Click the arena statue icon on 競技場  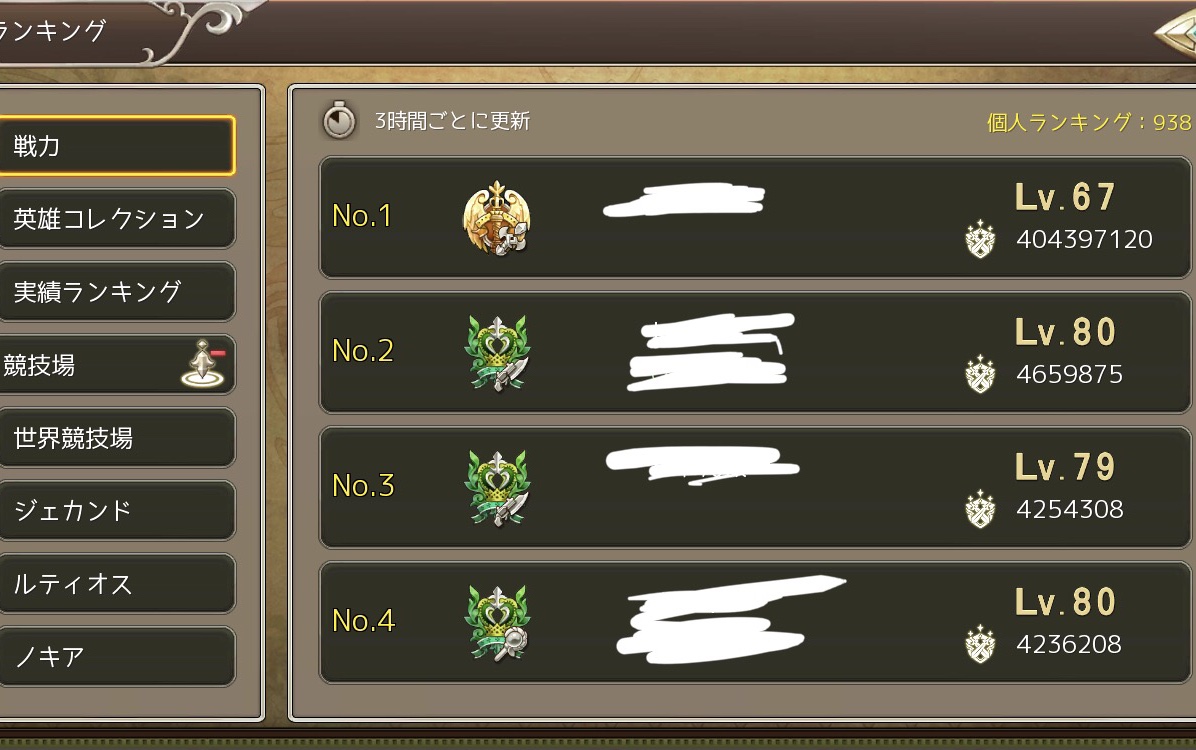tap(203, 363)
